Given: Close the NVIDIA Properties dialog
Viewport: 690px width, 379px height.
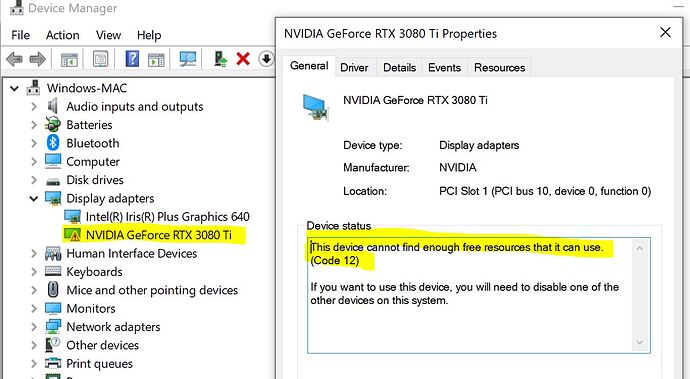Looking at the screenshot, I should (665, 32).
